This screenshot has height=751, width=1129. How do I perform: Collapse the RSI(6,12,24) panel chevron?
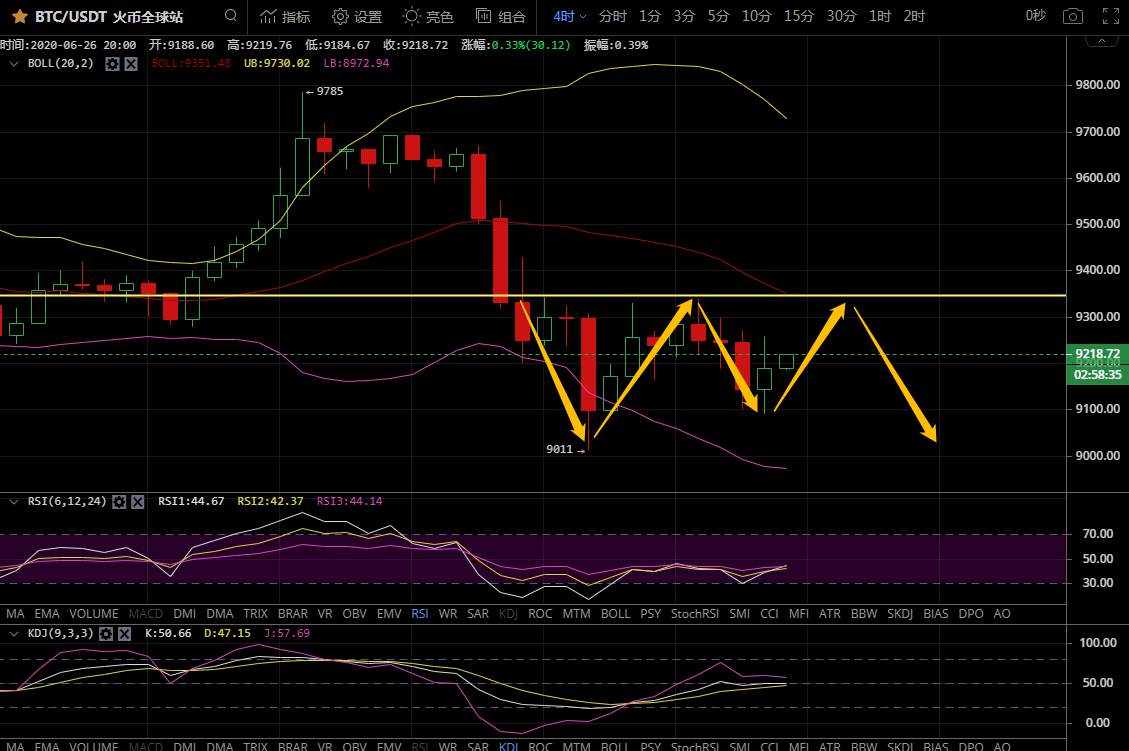[x=14, y=501]
